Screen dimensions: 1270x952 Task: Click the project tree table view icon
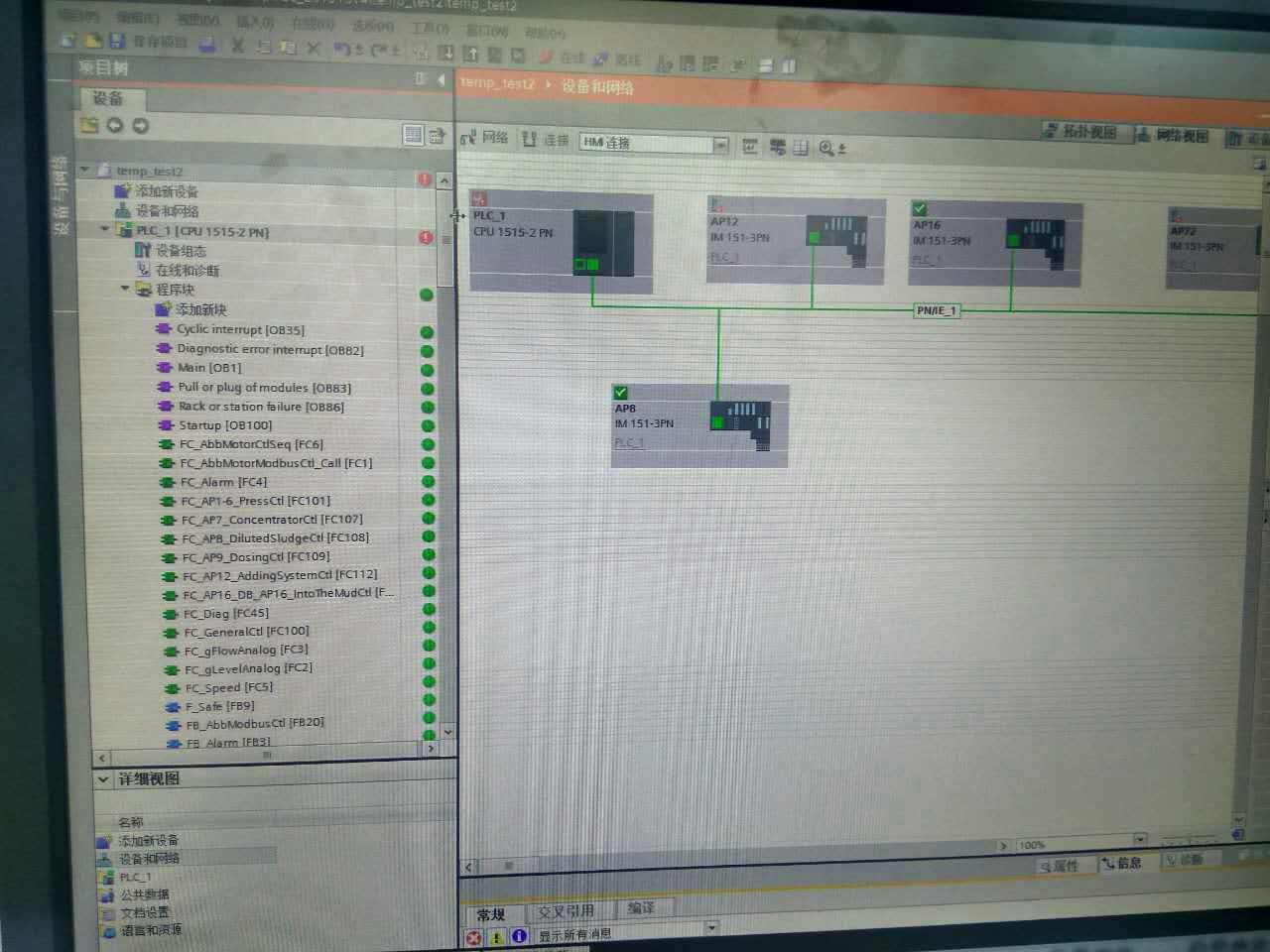414,134
